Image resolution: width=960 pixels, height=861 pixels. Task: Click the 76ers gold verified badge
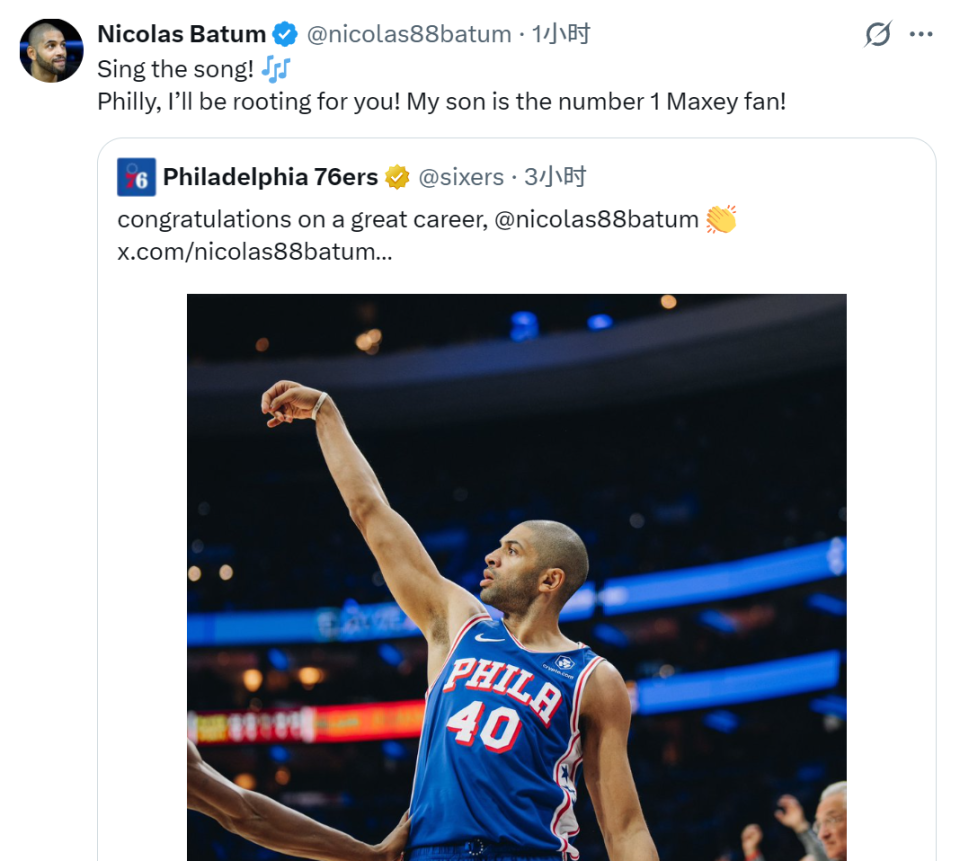(x=397, y=178)
